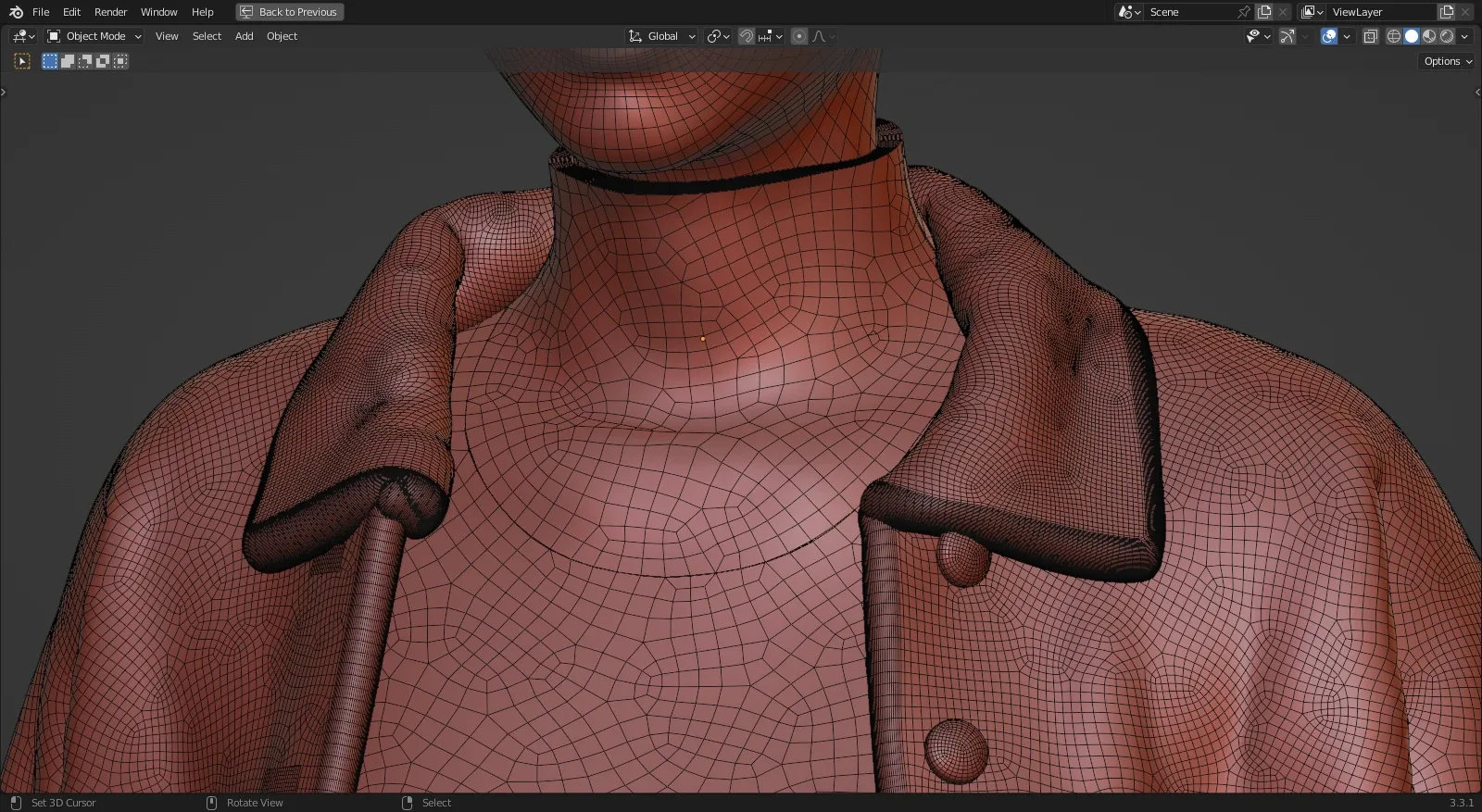Open the viewport Add menu
Viewport: 1482px width, 812px height.
click(244, 36)
